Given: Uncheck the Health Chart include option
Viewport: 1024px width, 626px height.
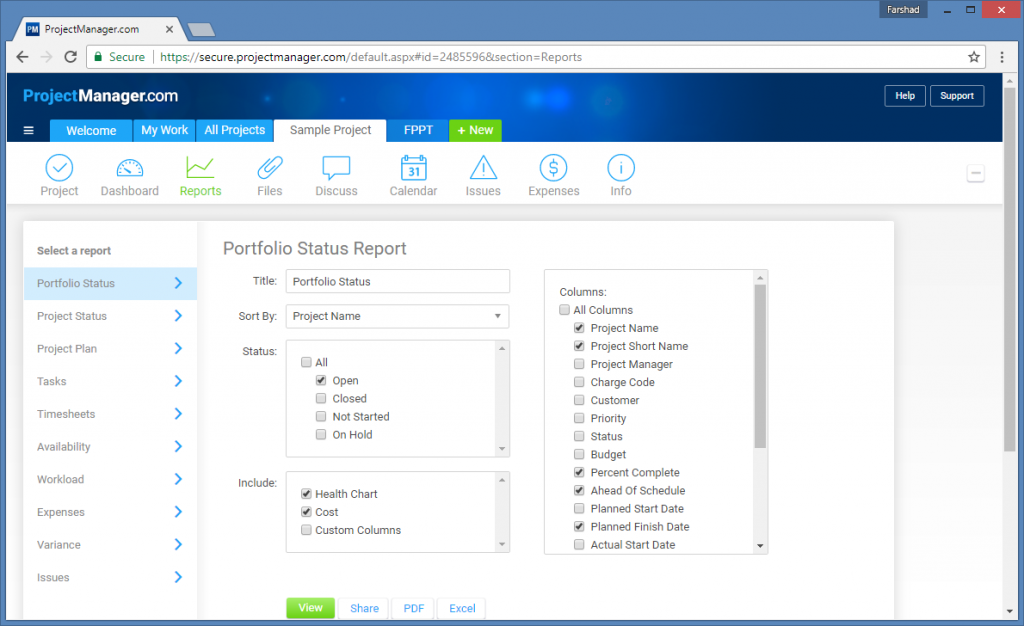Looking at the screenshot, I should [306, 493].
